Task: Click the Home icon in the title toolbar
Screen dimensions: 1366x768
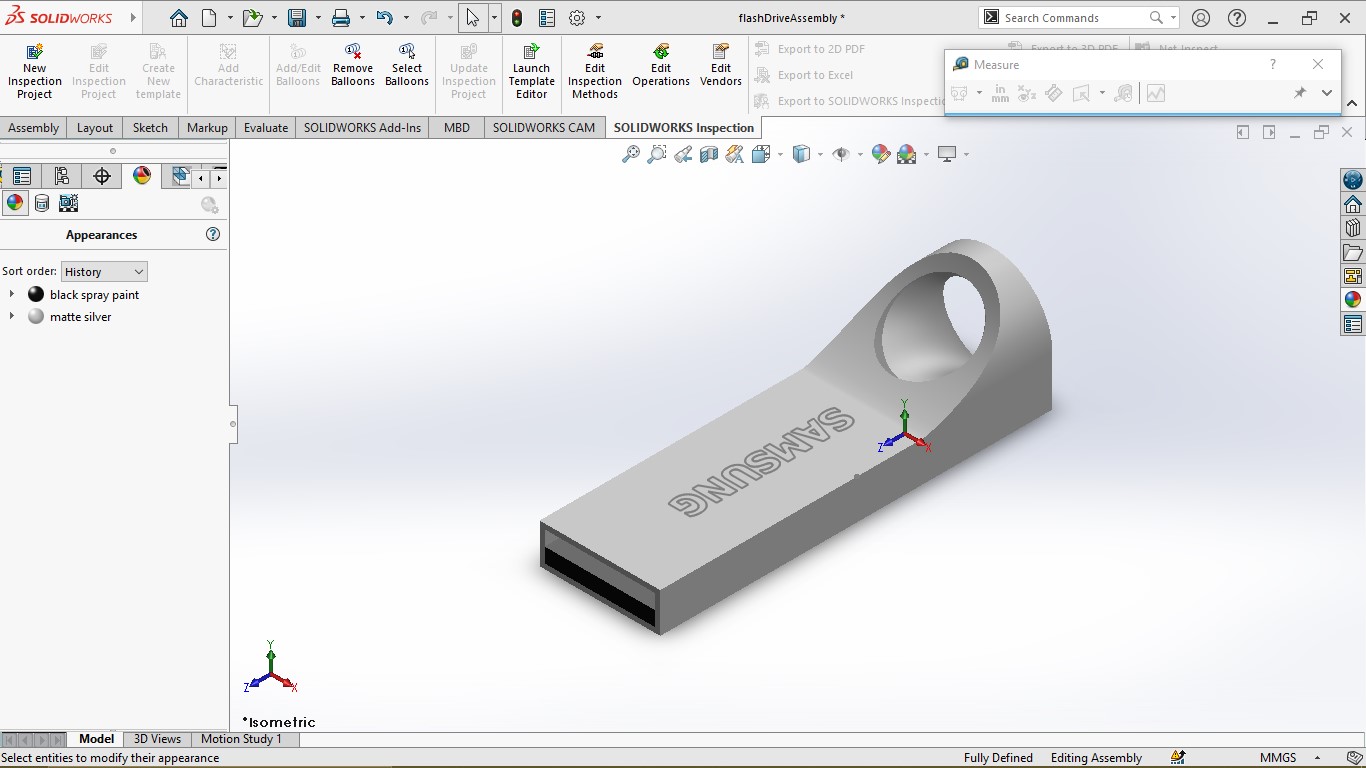Action: (x=178, y=18)
